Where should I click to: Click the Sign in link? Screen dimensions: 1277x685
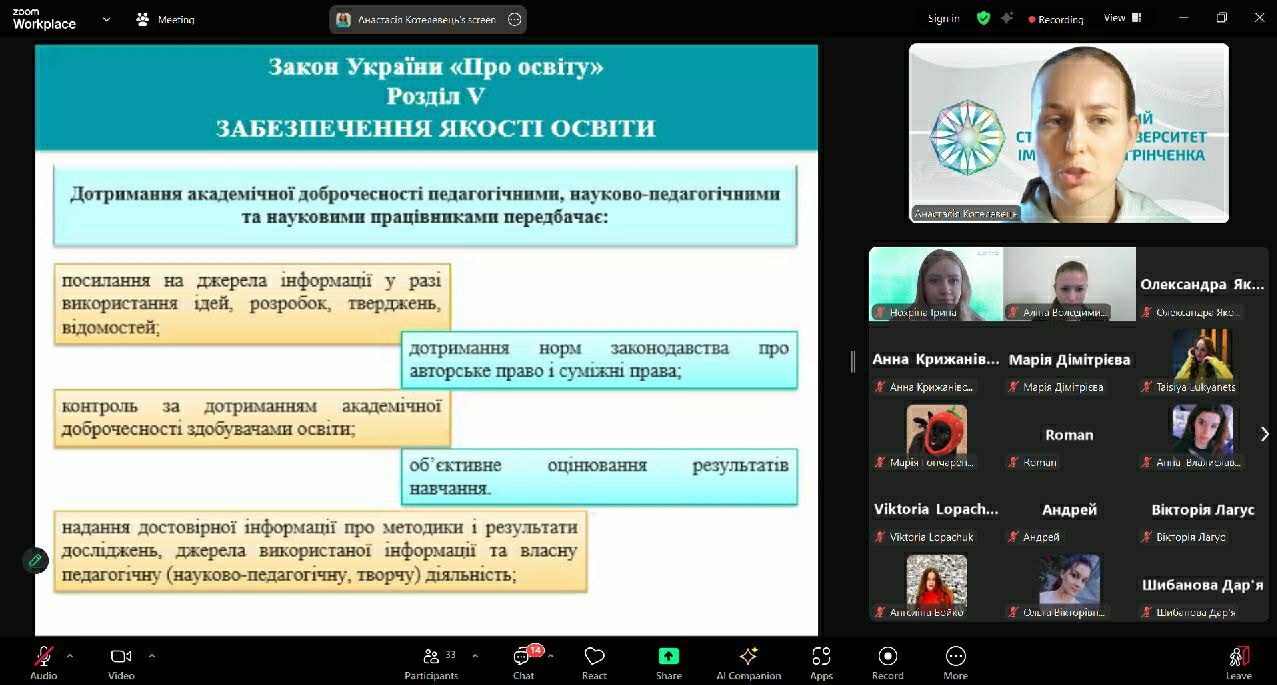click(x=943, y=19)
